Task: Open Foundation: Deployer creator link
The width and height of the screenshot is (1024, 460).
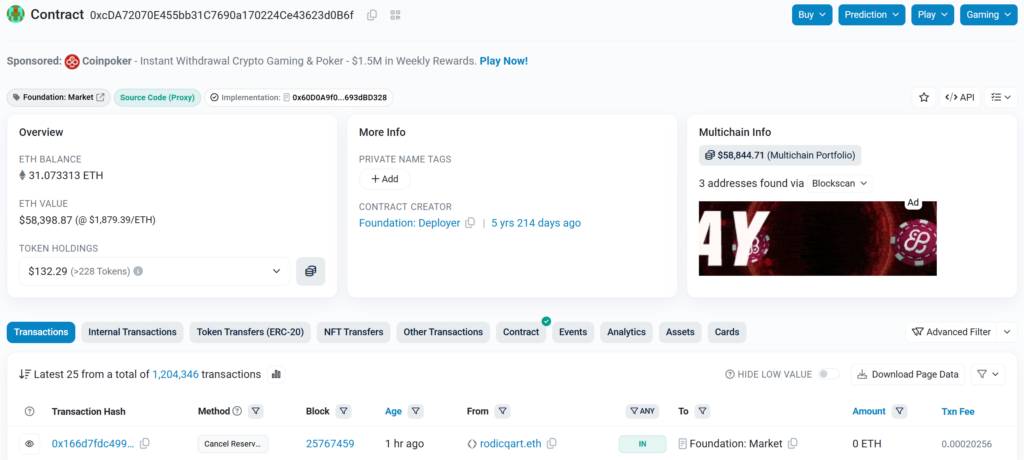Action: coord(409,223)
